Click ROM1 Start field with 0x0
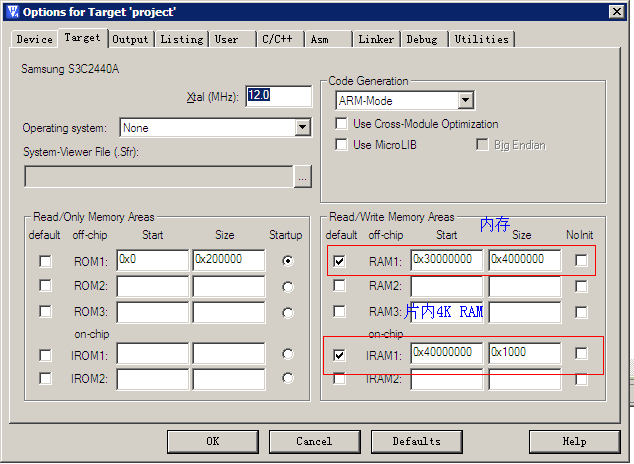The width and height of the screenshot is (634, 464). tap(152, 260)
